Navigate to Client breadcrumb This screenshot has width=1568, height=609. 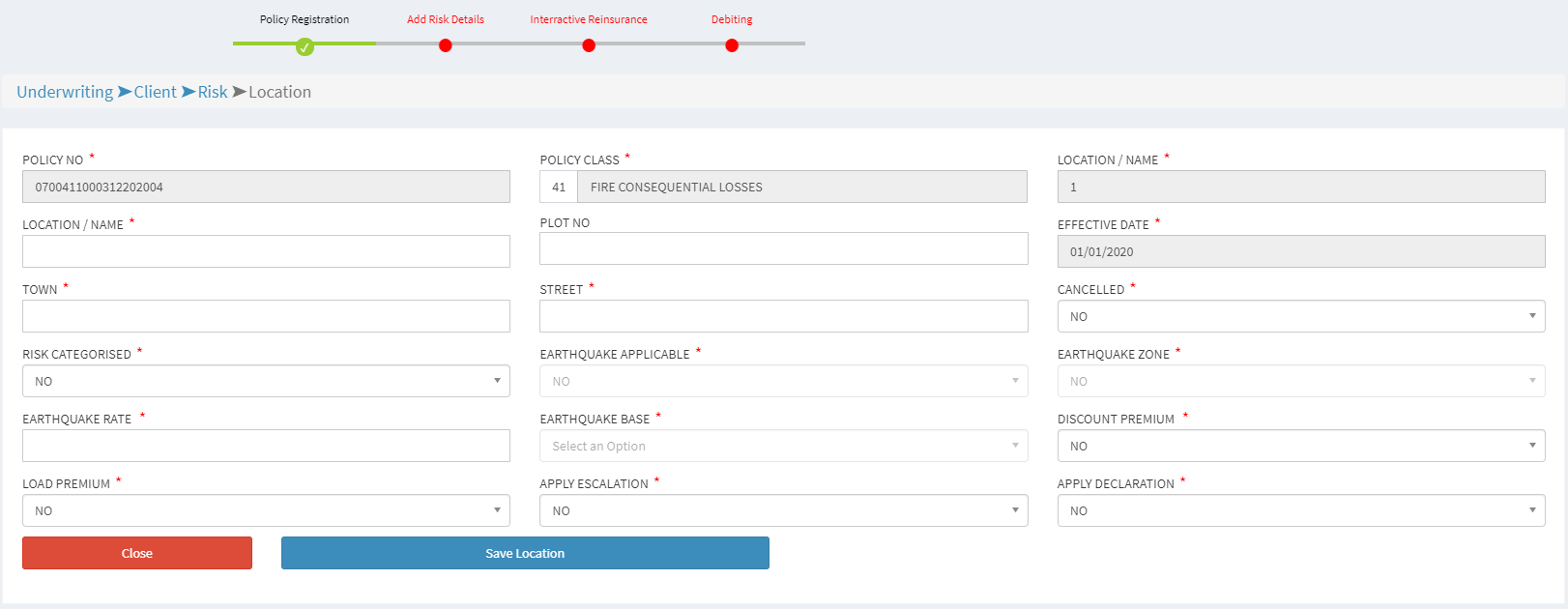pos(155,92)
